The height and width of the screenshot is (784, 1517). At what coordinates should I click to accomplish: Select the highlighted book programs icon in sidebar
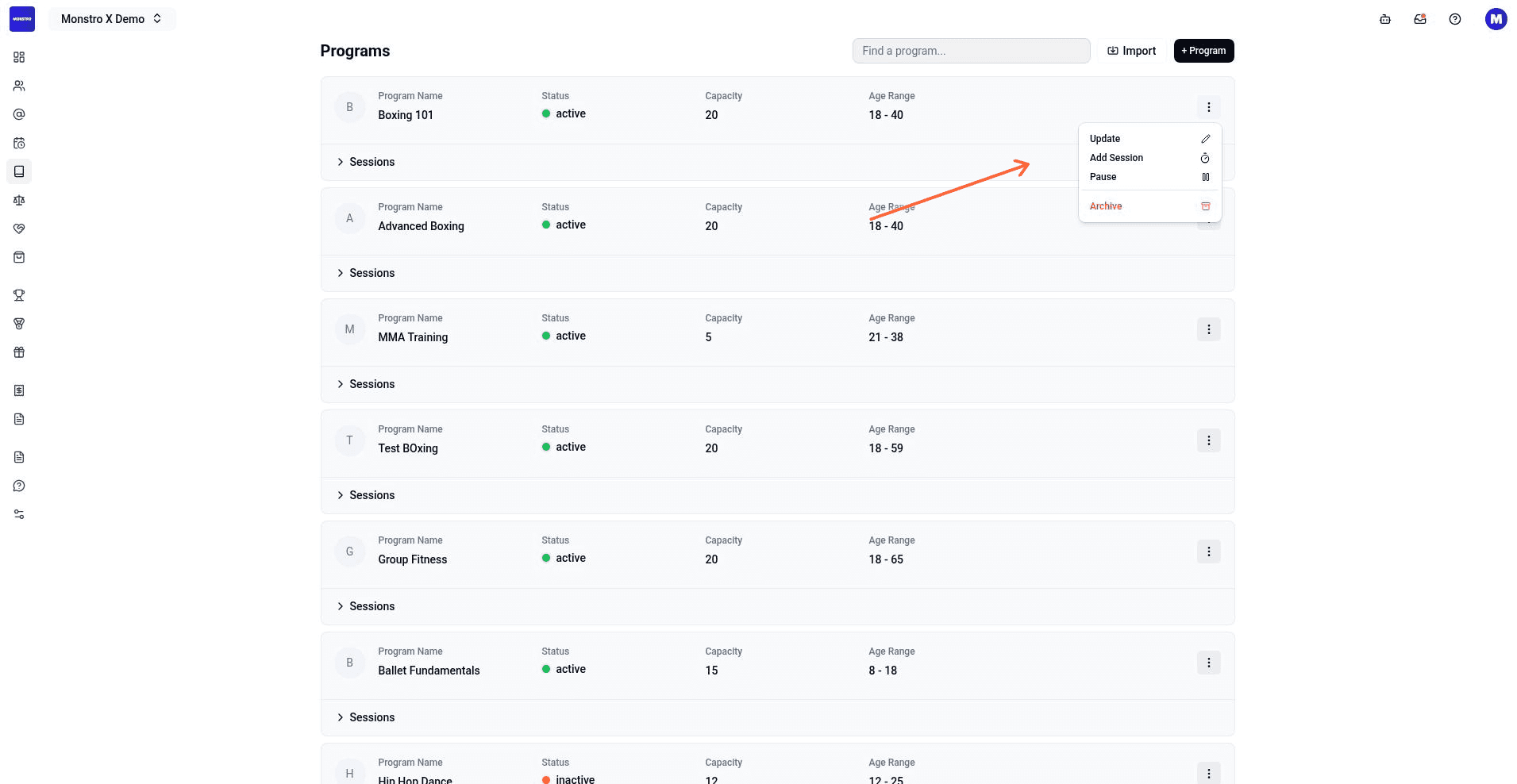[19, 171]
